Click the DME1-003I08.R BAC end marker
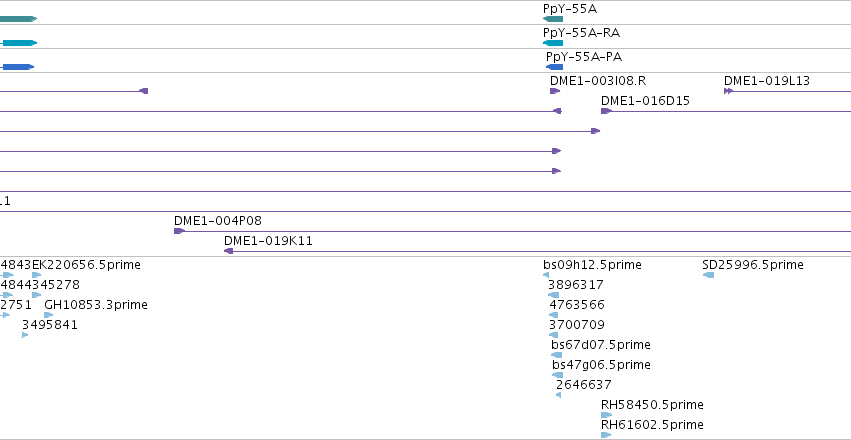The width and height of the screenshot is (851, 440). pyautogui.click(x=555, y=91)
